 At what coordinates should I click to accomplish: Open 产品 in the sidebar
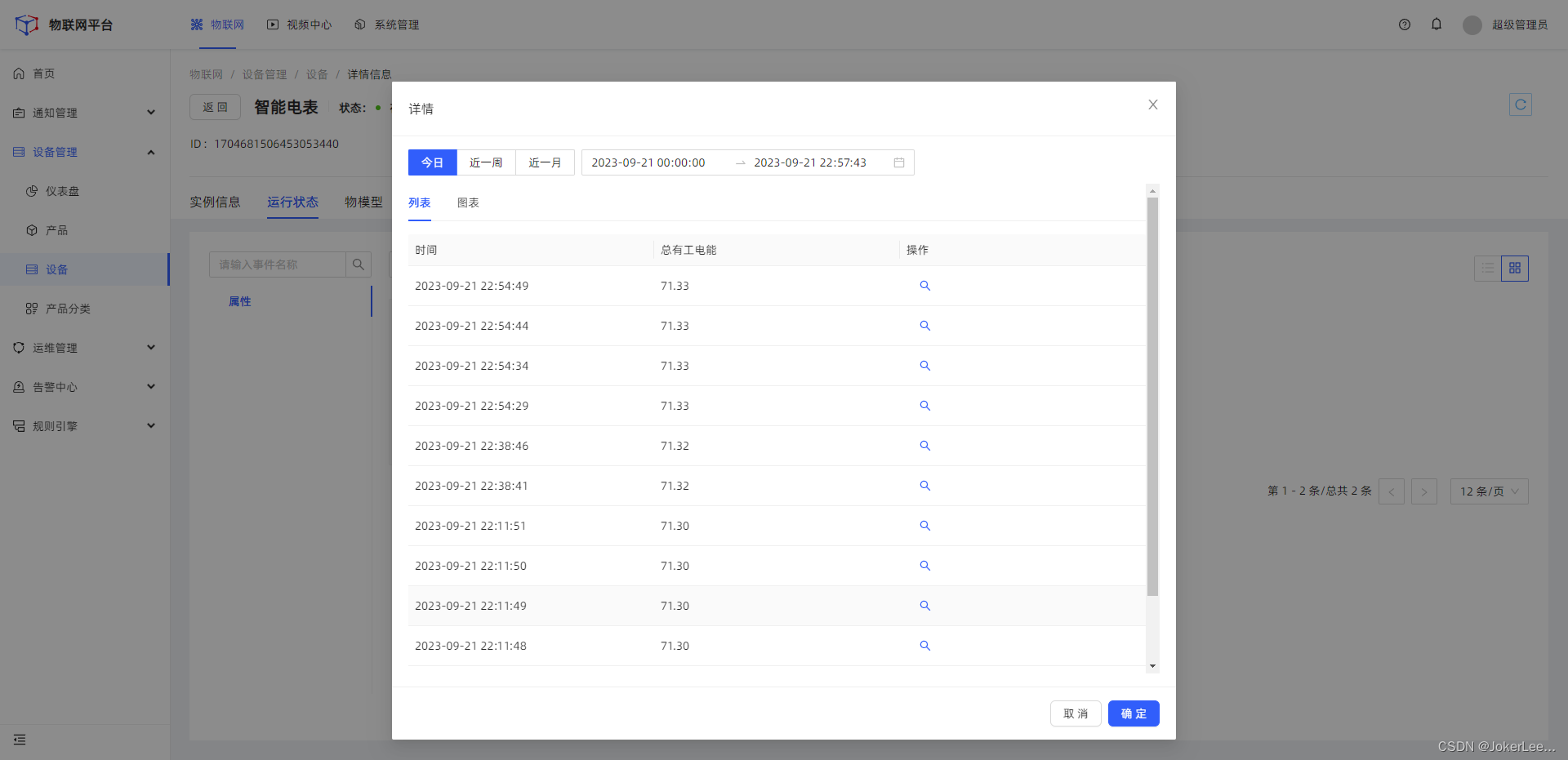85,230
